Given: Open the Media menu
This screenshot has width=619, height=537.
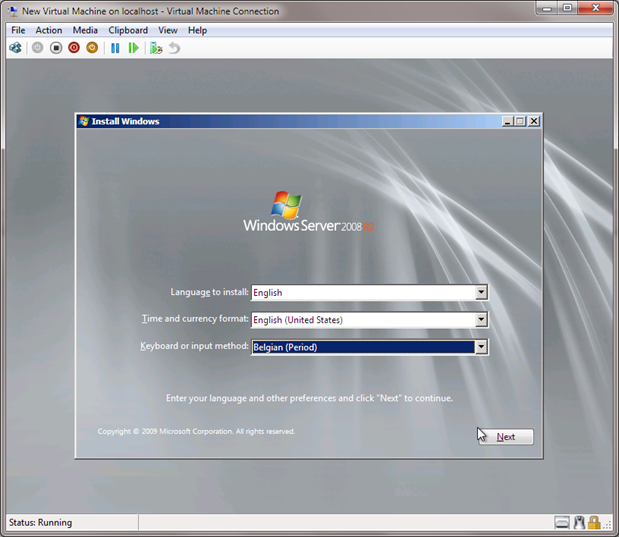Looking at the screenshot, I should (85, 30).
